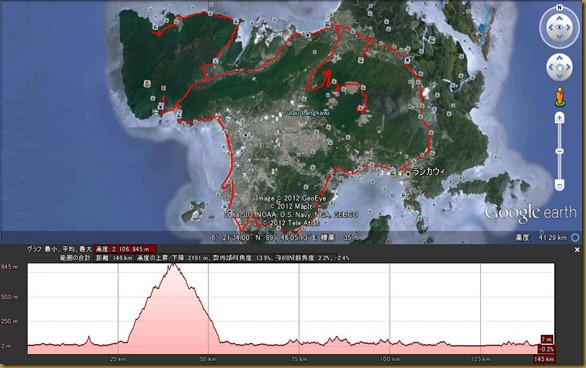Zoom in with the plus button
The height and width of the screenshot is (368, 586).
(559, 118)
